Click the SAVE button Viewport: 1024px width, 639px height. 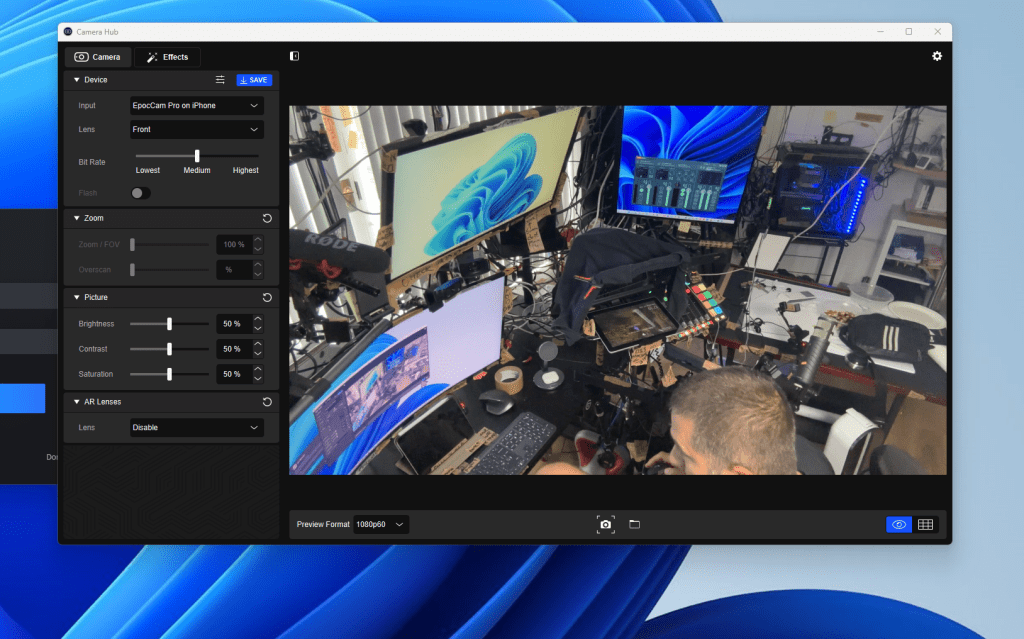pos(254,80)
